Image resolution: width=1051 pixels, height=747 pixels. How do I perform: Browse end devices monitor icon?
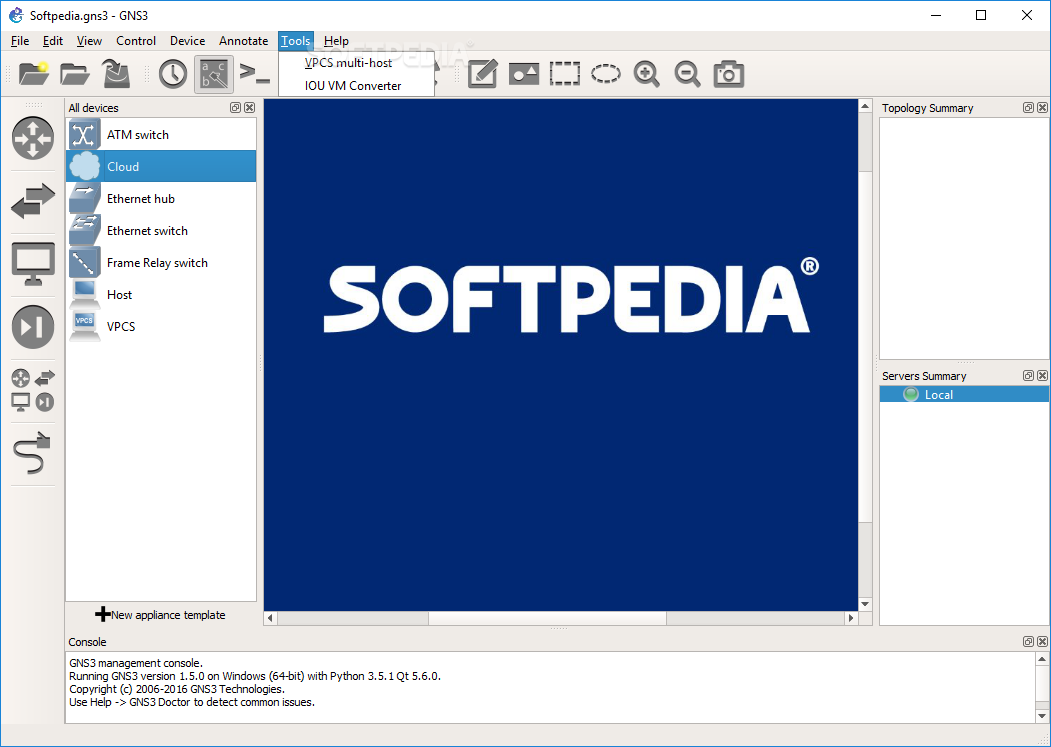33,264
